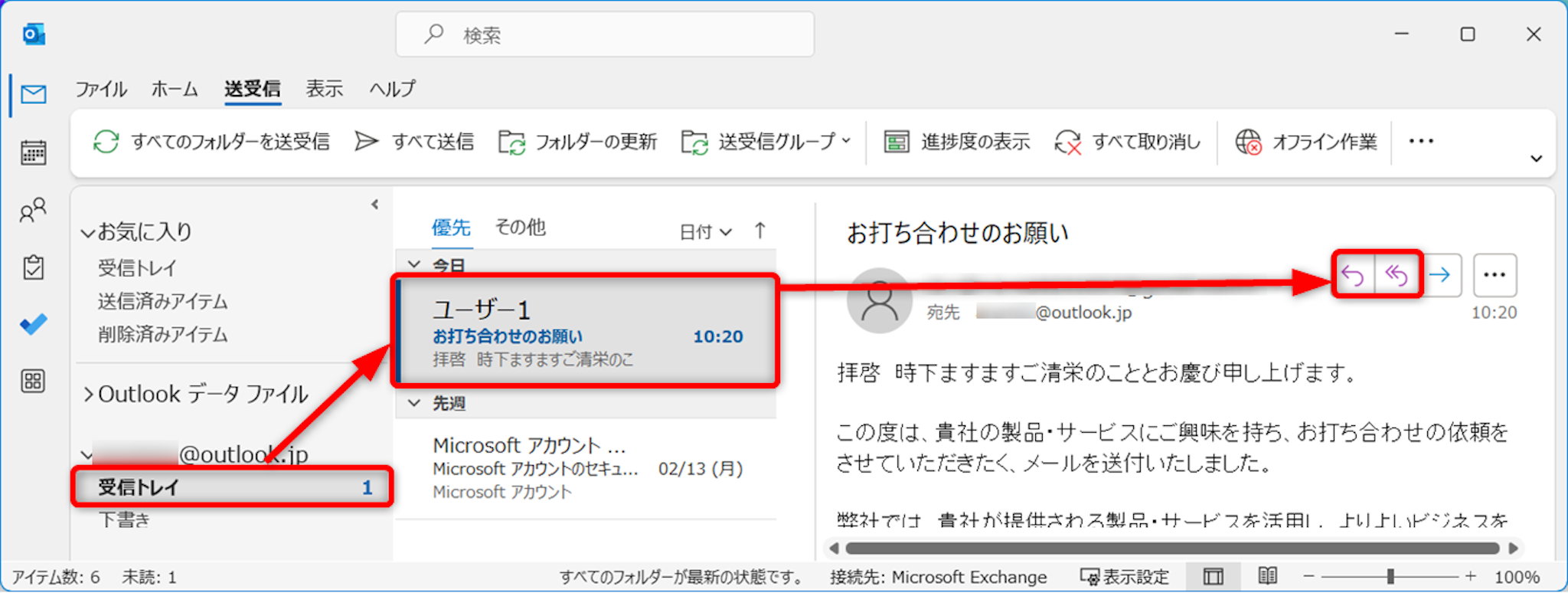
Task: Open the Calendar module icon
Action: coord(34,152)
